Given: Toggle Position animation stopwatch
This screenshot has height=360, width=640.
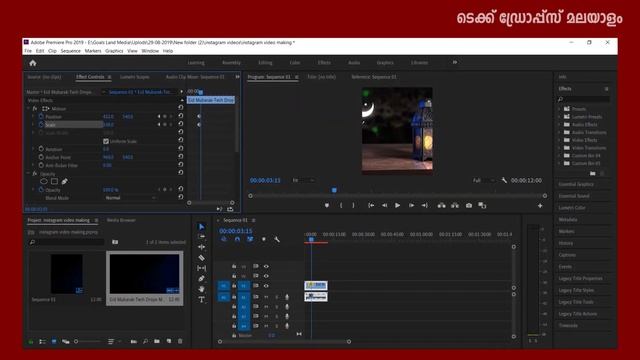Looking at the screenshot, I should point(41,116).
